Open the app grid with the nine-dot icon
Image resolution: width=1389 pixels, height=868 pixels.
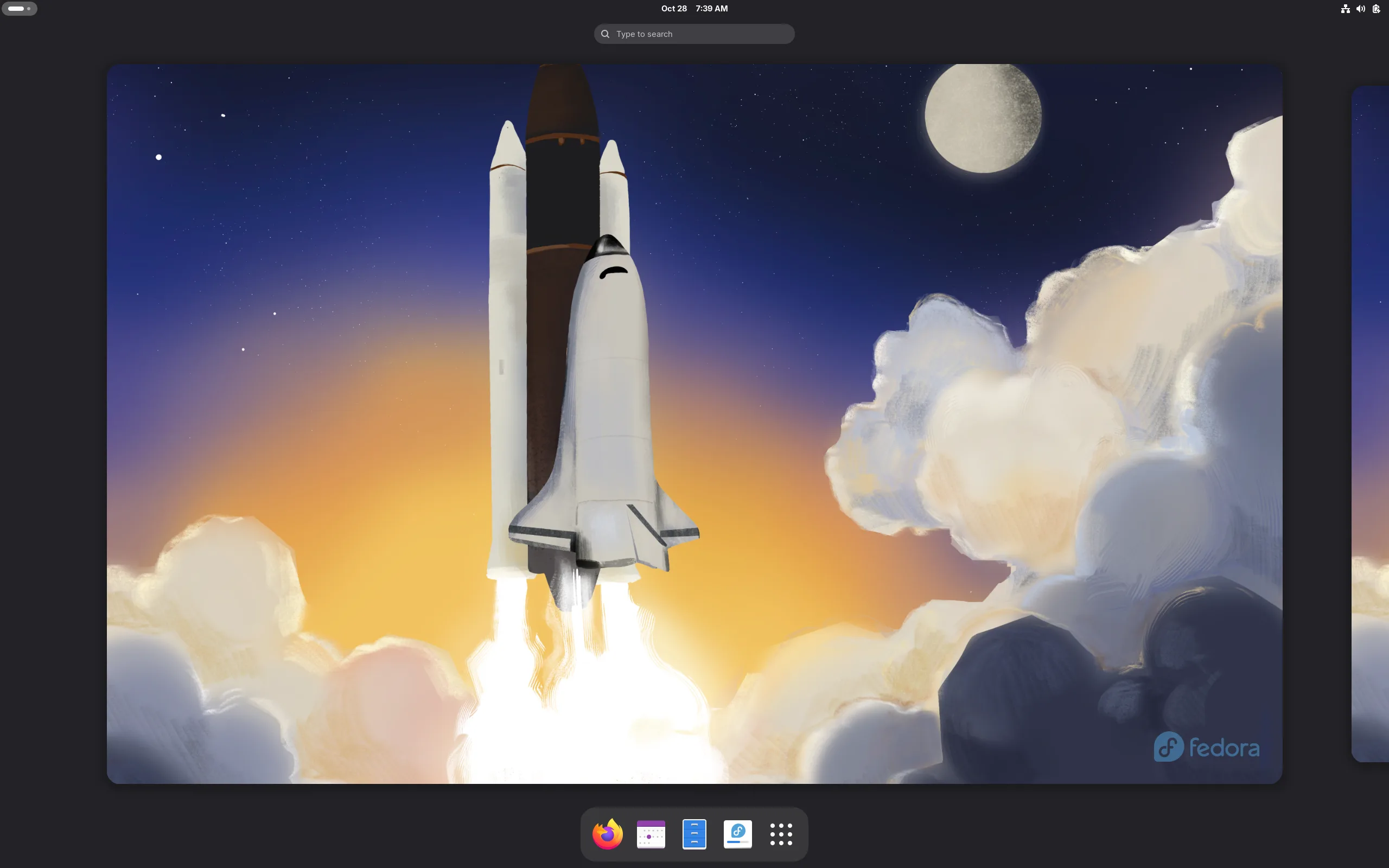coord(781,834)
